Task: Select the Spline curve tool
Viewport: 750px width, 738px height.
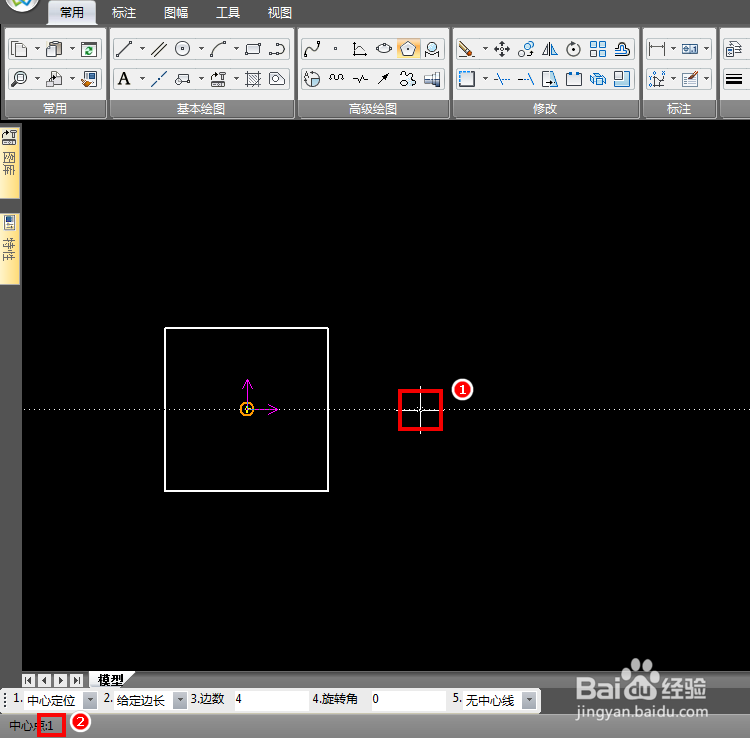Action: (312, 49)
